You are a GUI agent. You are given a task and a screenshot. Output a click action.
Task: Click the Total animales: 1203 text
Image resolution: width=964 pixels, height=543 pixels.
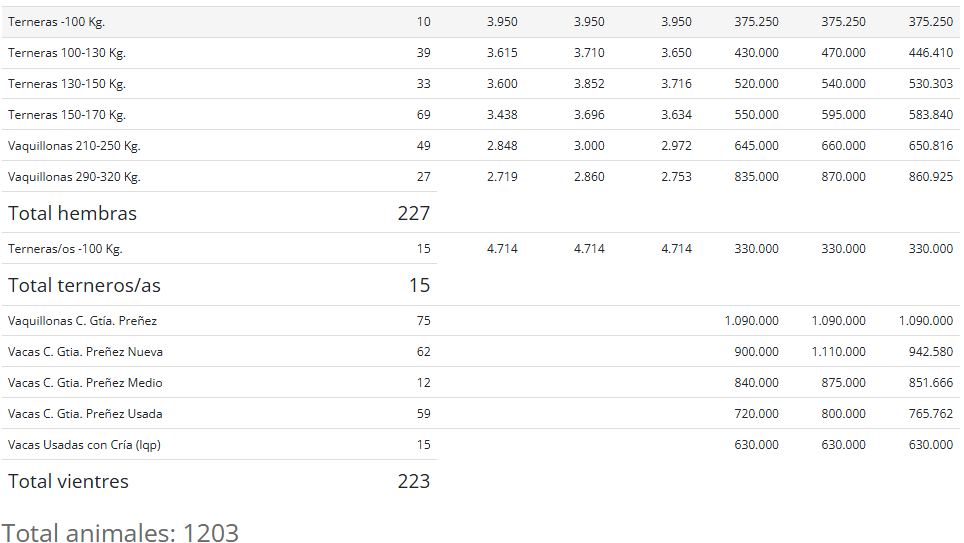click(120, 533)
